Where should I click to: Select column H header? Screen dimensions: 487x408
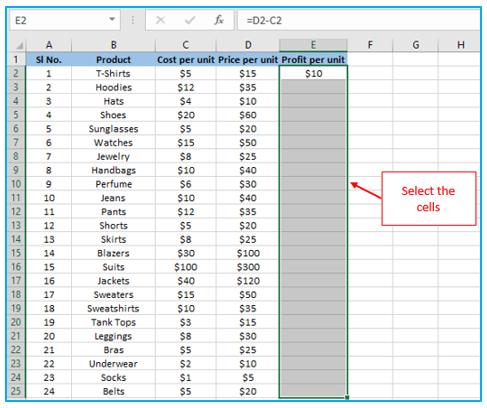point(460,45)
